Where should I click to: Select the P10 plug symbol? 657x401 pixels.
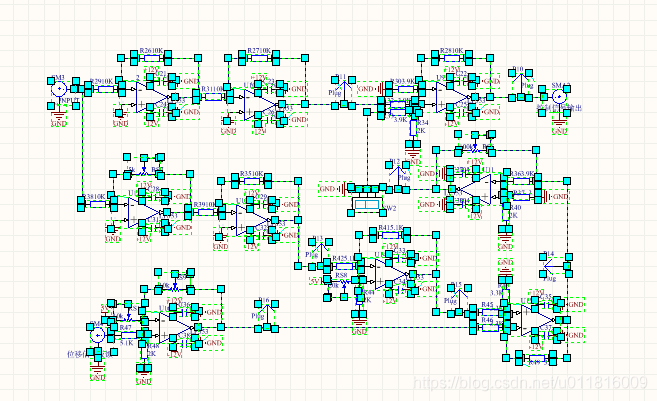point(521,85)
